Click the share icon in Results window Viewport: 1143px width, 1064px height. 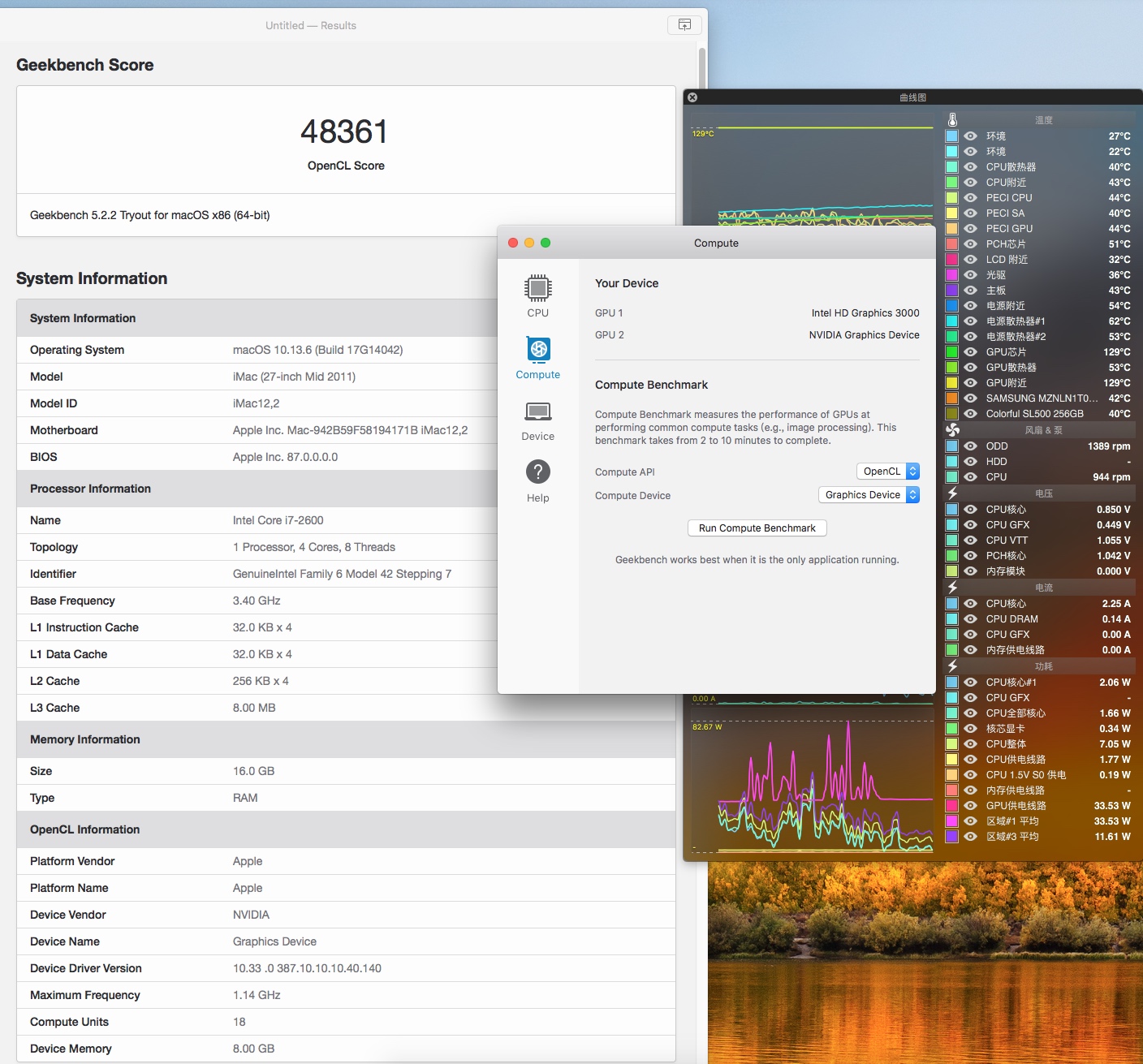click(684, 25)
